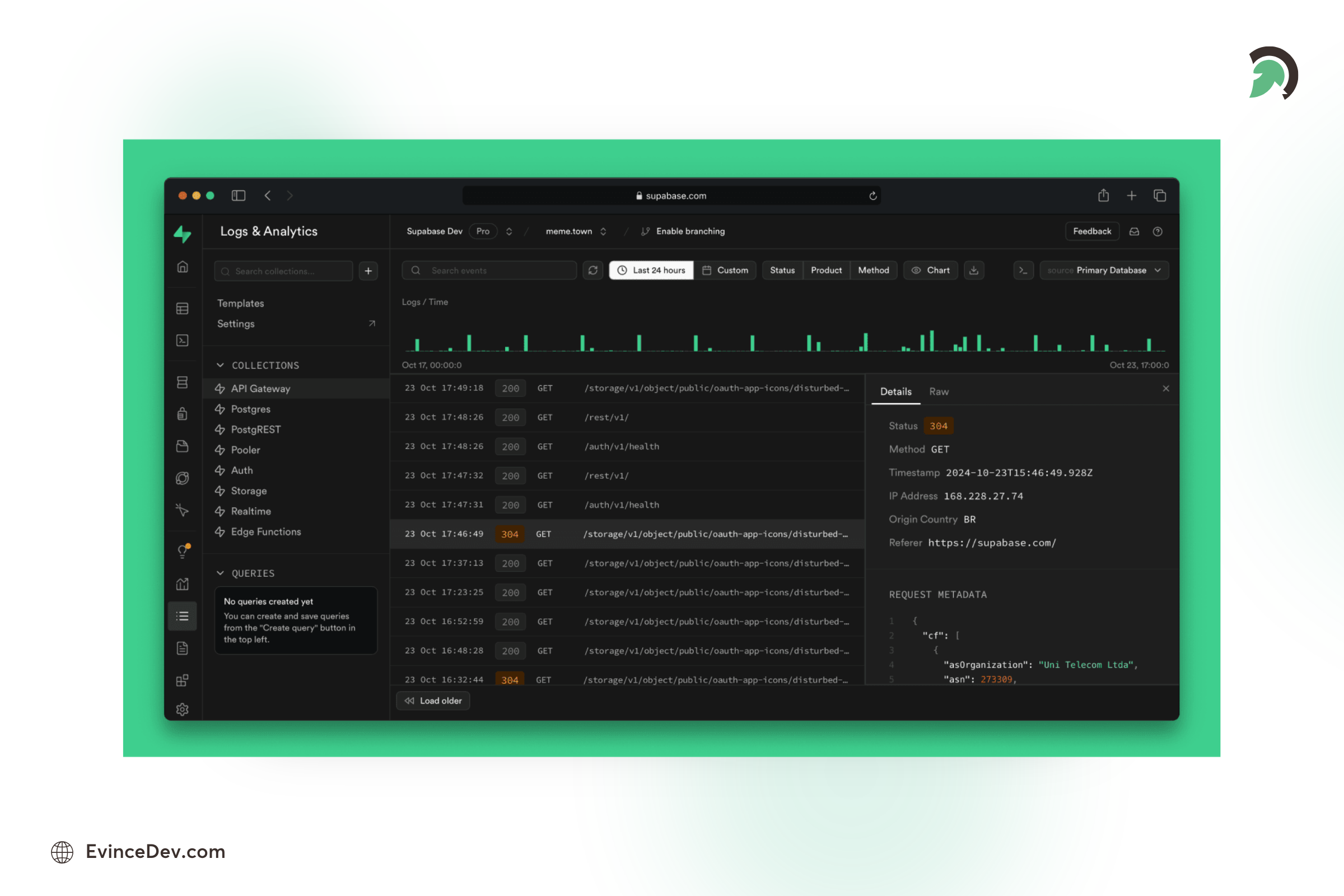Click the Search events field
The width and height of the screenshot is (1344, 896).
489,270
